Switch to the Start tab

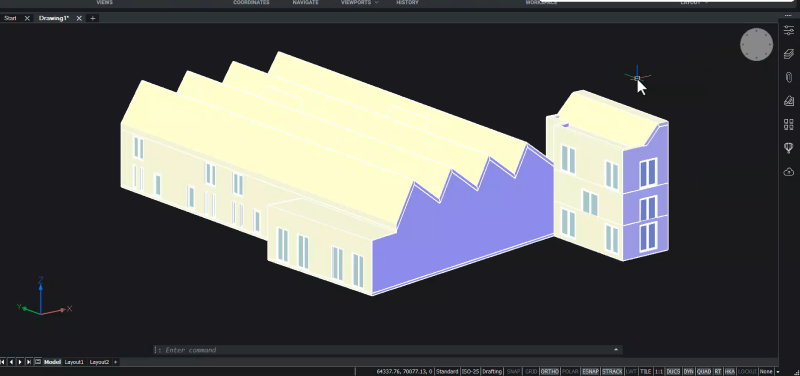pos(10,18)
